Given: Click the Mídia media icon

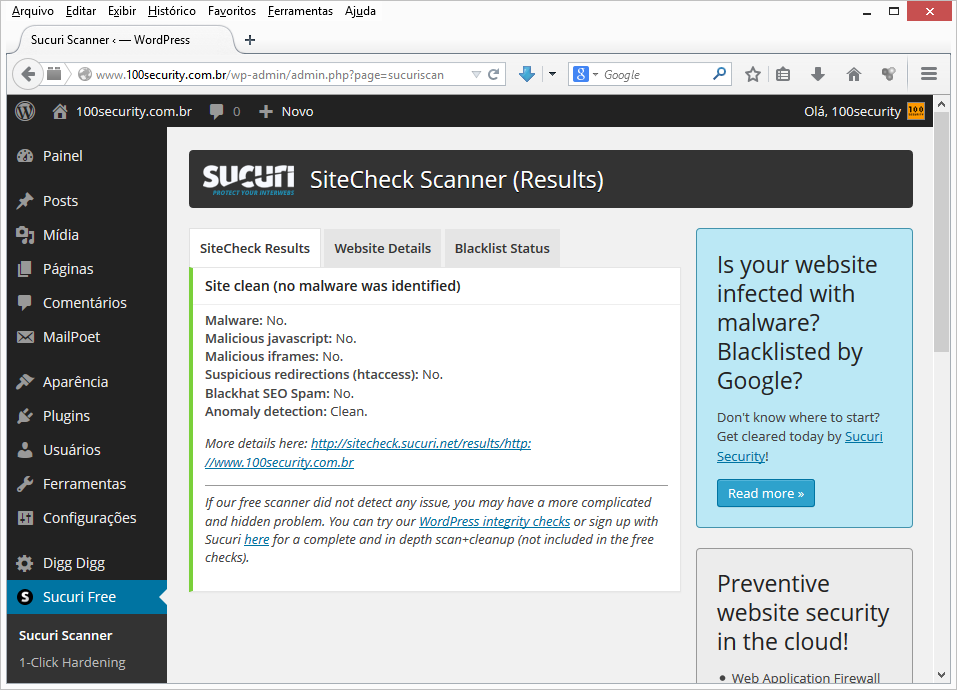Looking at the screenshot, I should pyautogui.click(x=25, y=235).
